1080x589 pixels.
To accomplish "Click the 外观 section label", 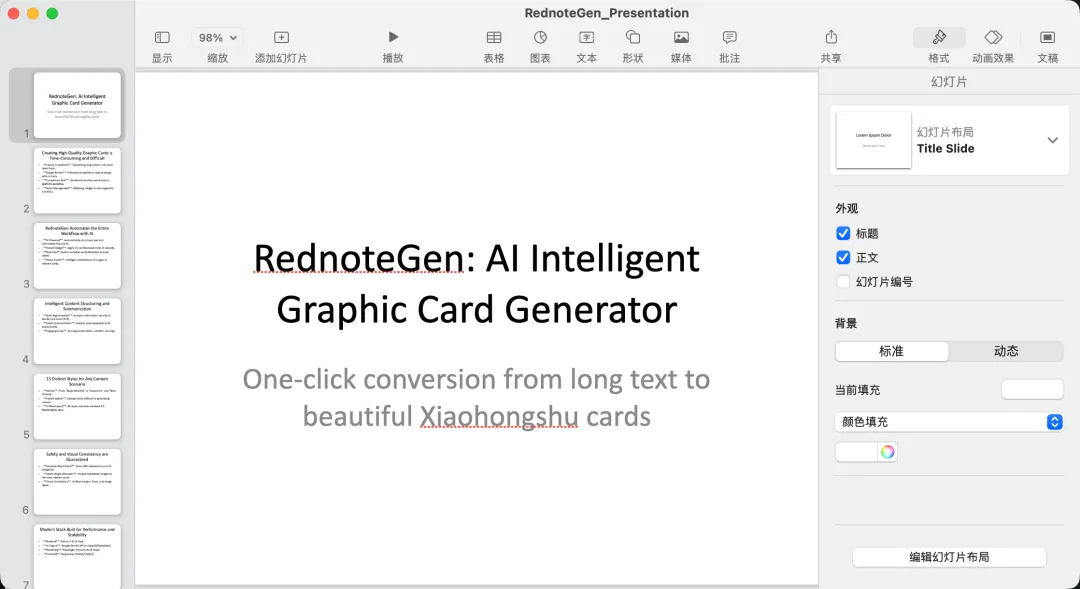I will coord(847,209).
